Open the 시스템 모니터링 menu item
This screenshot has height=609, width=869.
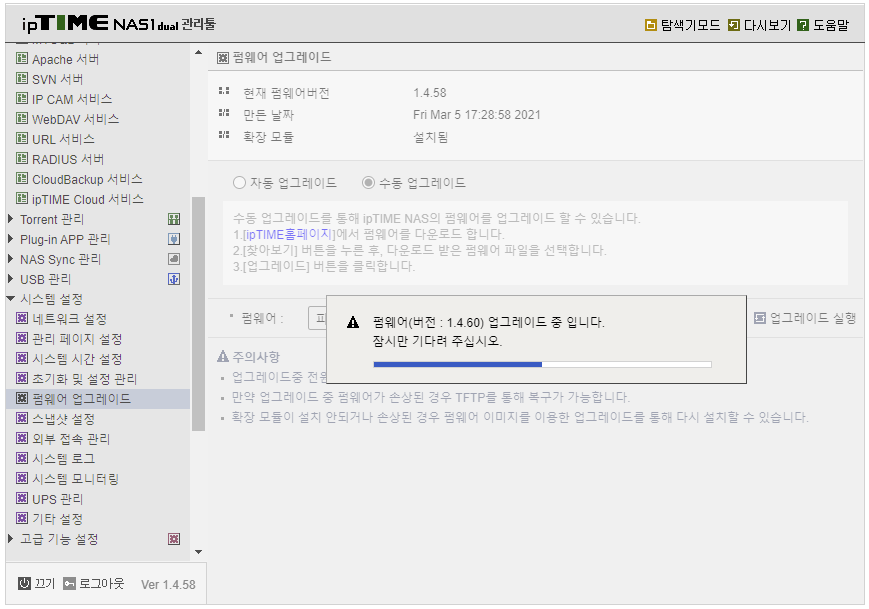pyautogui.click(x=75, y=479)
